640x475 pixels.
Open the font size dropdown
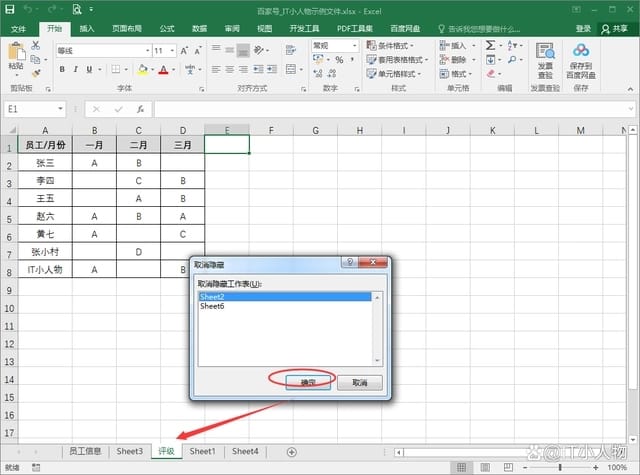[x=173, y=50]
